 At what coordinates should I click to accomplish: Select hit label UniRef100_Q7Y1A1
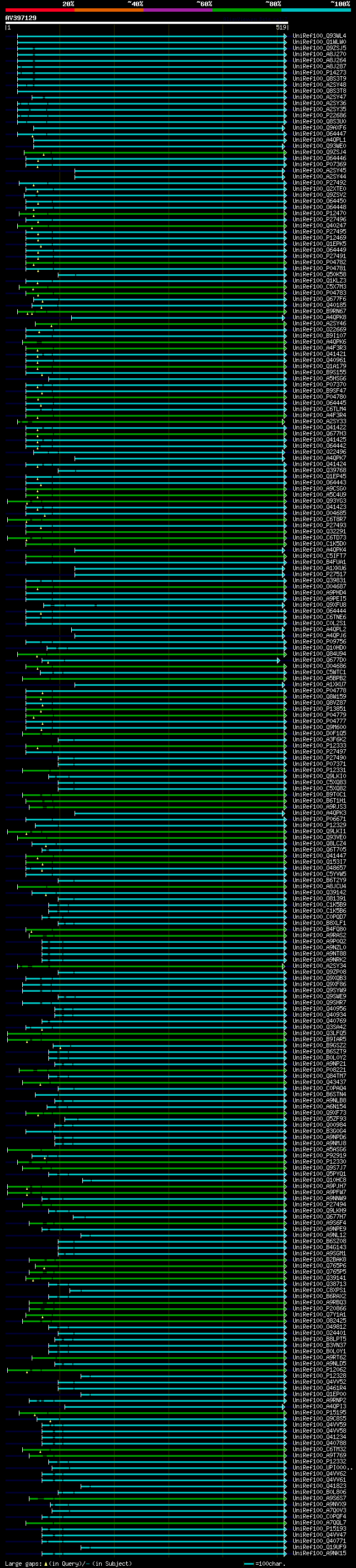click(319, 1314)
